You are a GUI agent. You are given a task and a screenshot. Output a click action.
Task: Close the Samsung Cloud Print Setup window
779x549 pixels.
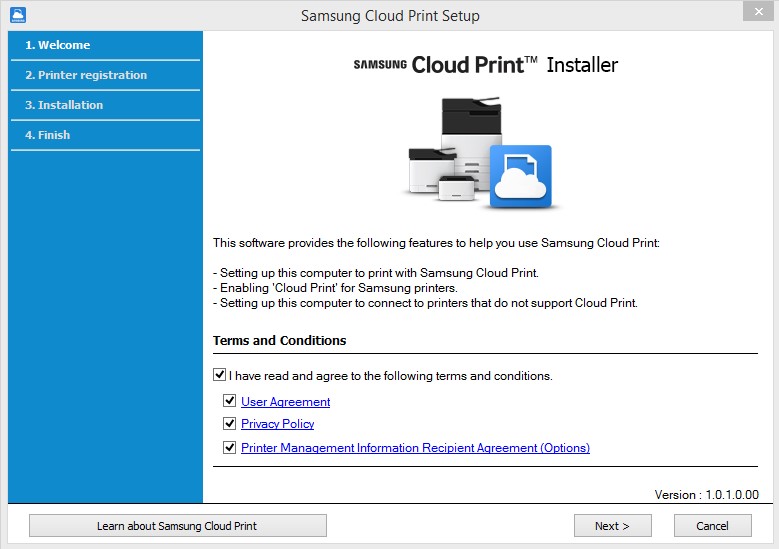(x=758, y=11)
